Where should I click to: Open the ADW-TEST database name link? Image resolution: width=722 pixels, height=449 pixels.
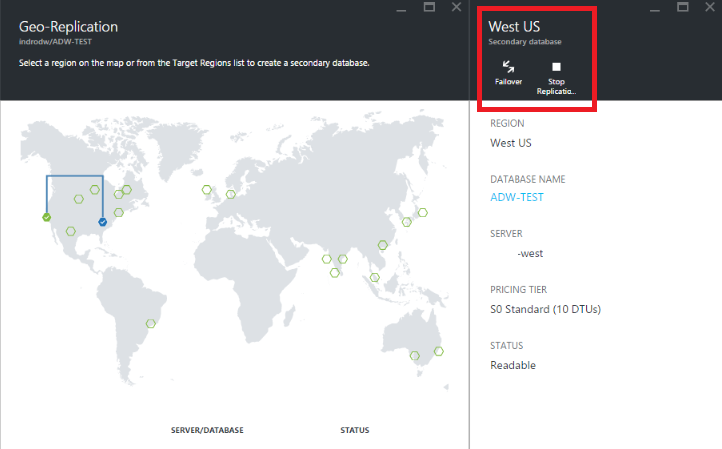tap(516, 197)
